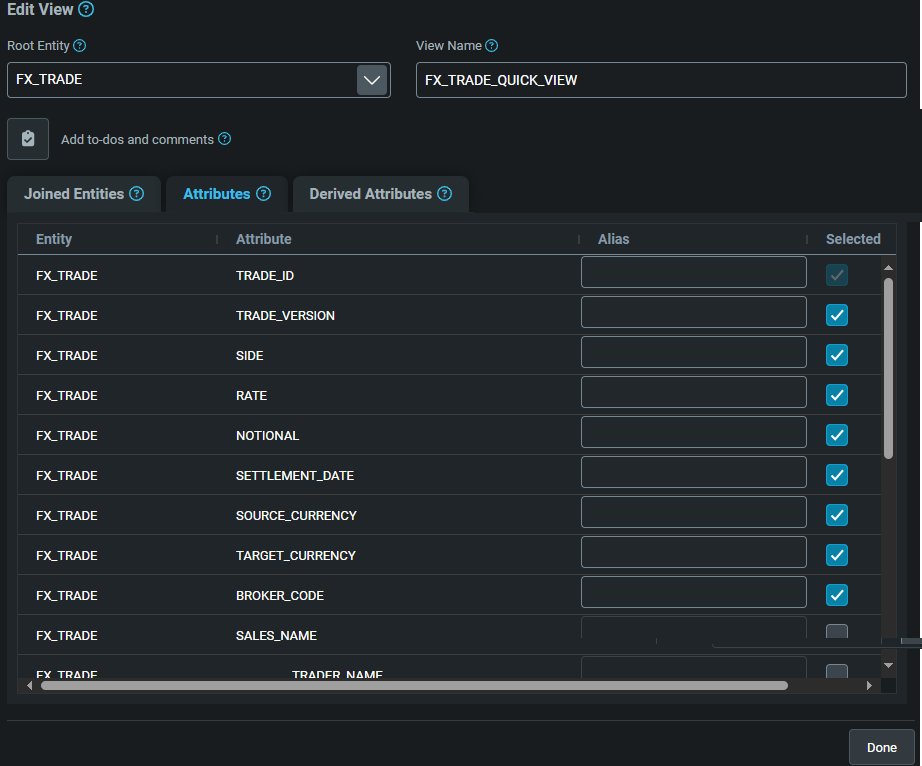The width and height of the screenshot is (922, 766).
Task: Click the scroll up arrow of attributes table
Action: click(888, 267)
